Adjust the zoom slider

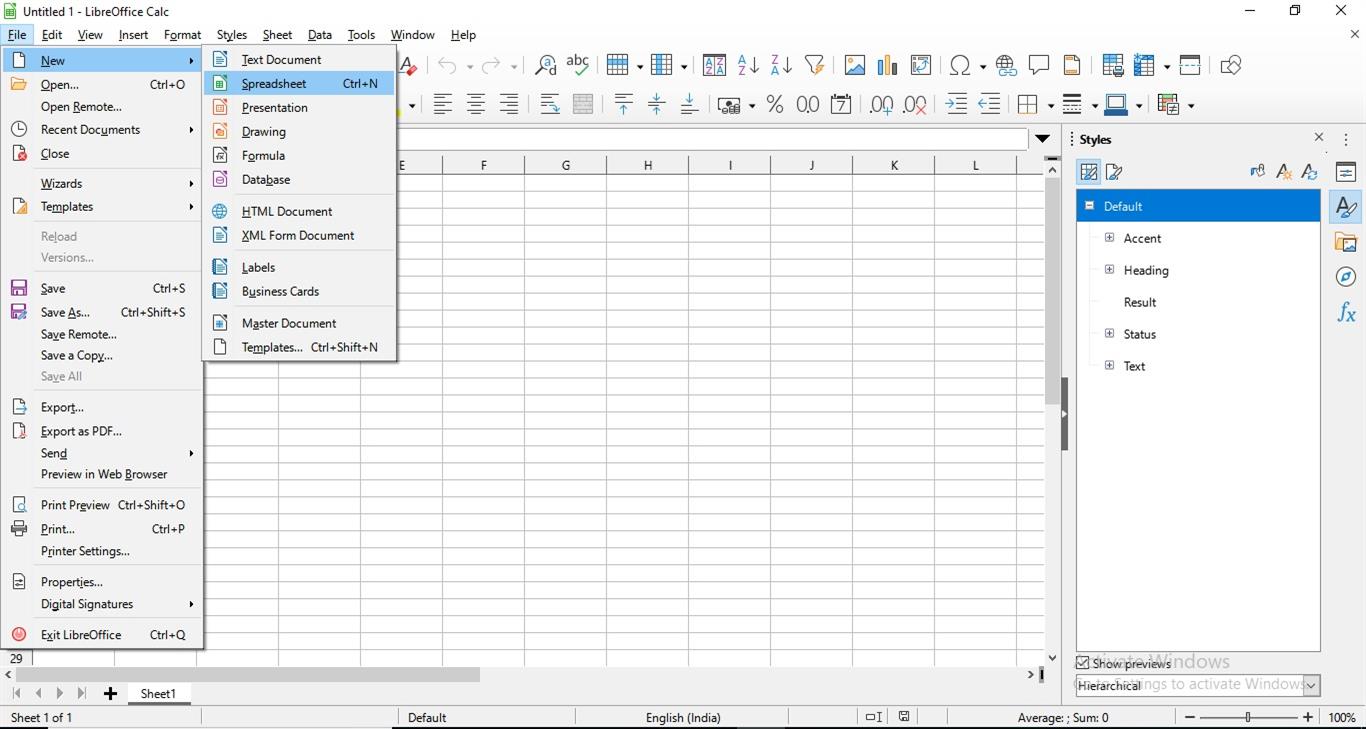click(1248, 717)
